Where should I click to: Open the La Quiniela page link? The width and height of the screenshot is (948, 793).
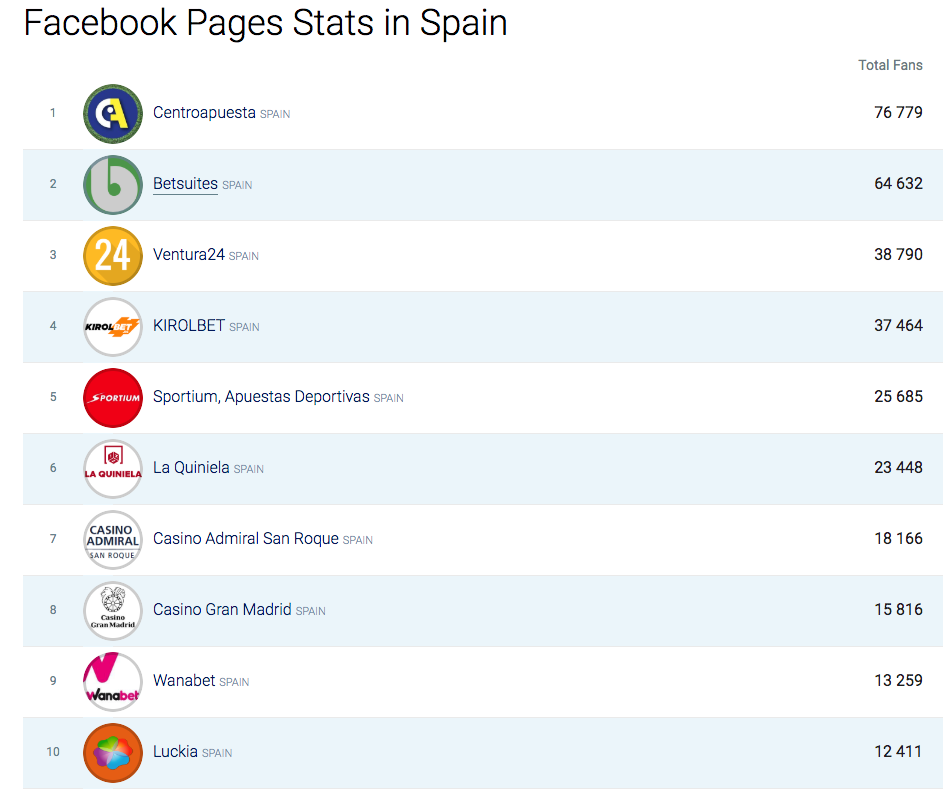(191, 468)
